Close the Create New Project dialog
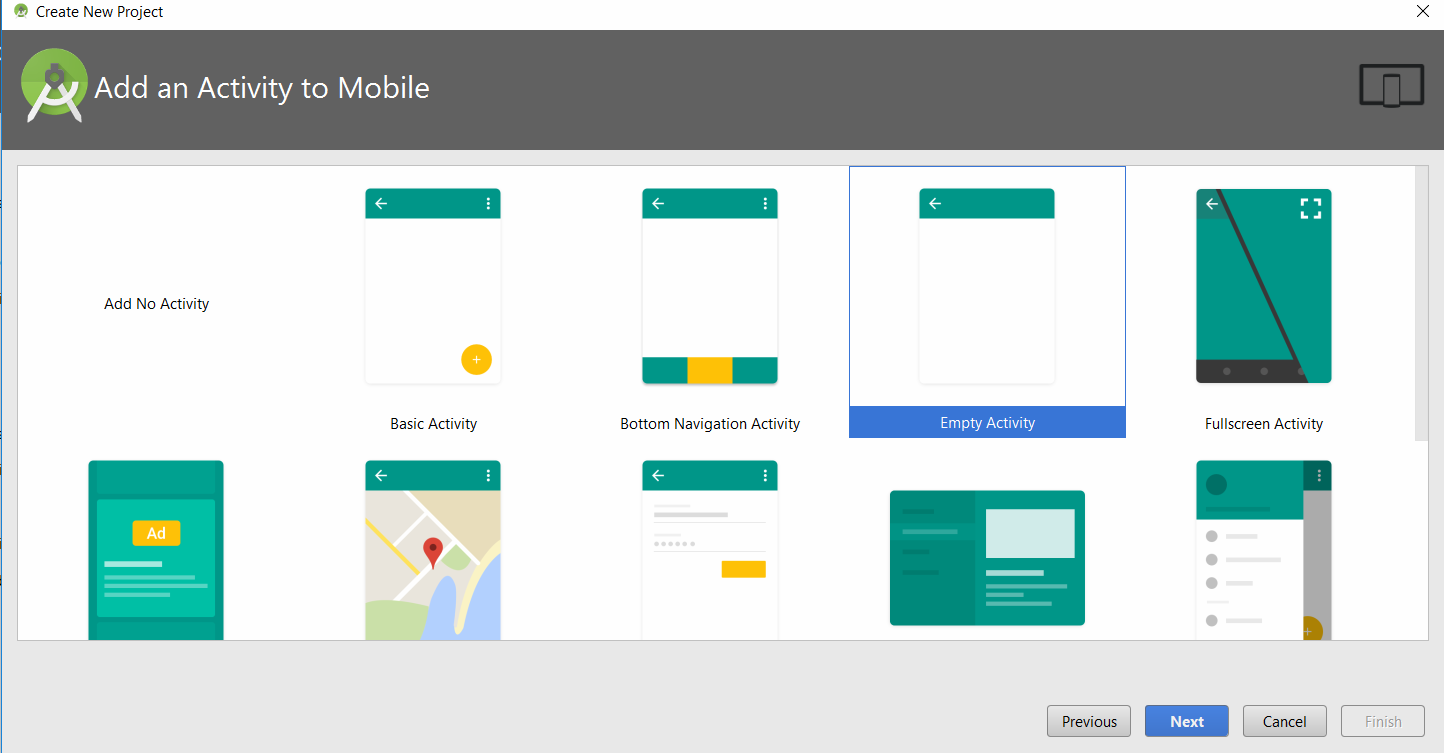The image size is (1444, 753). (1423, 12)
